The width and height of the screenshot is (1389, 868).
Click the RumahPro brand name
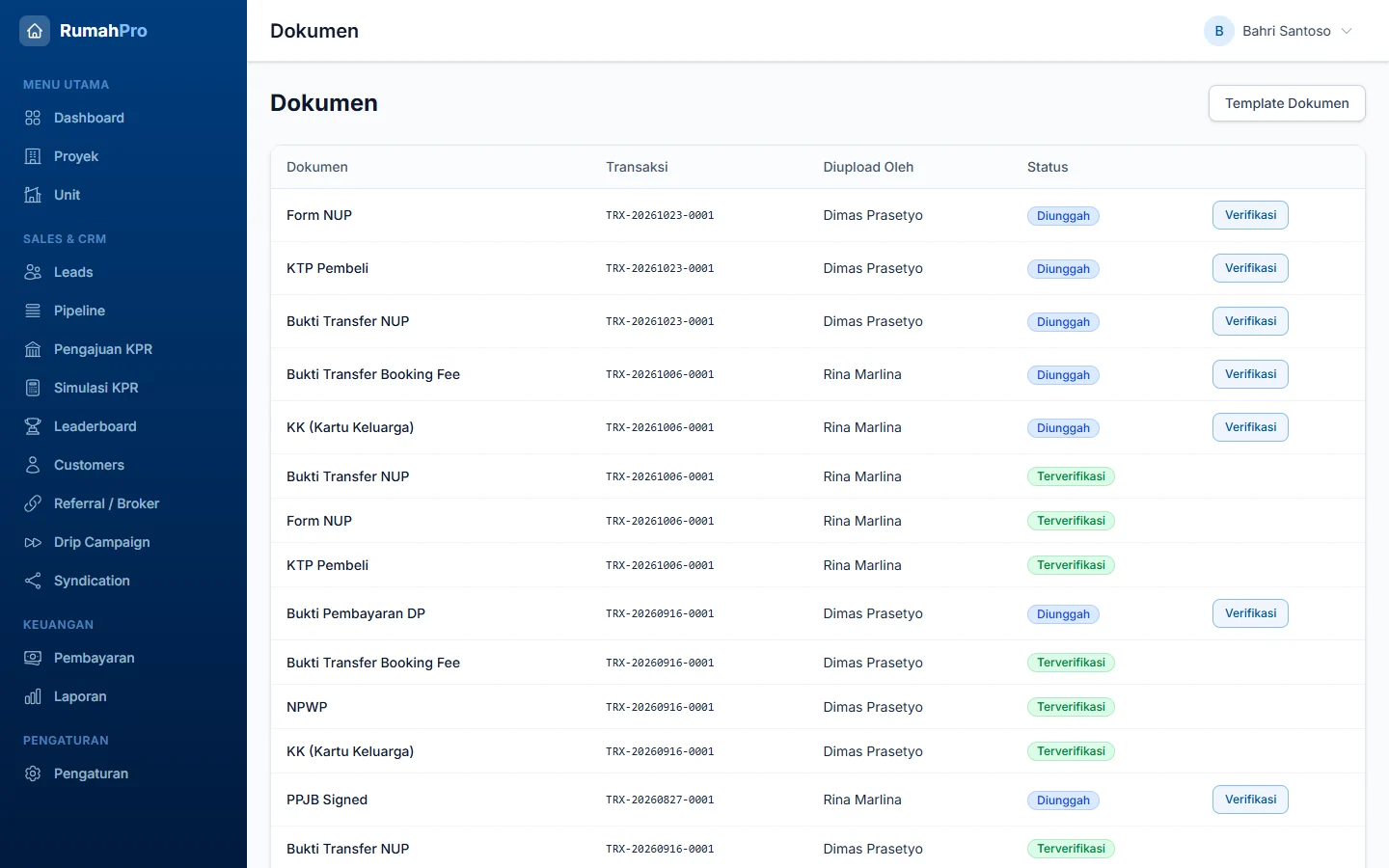[103, 31]
